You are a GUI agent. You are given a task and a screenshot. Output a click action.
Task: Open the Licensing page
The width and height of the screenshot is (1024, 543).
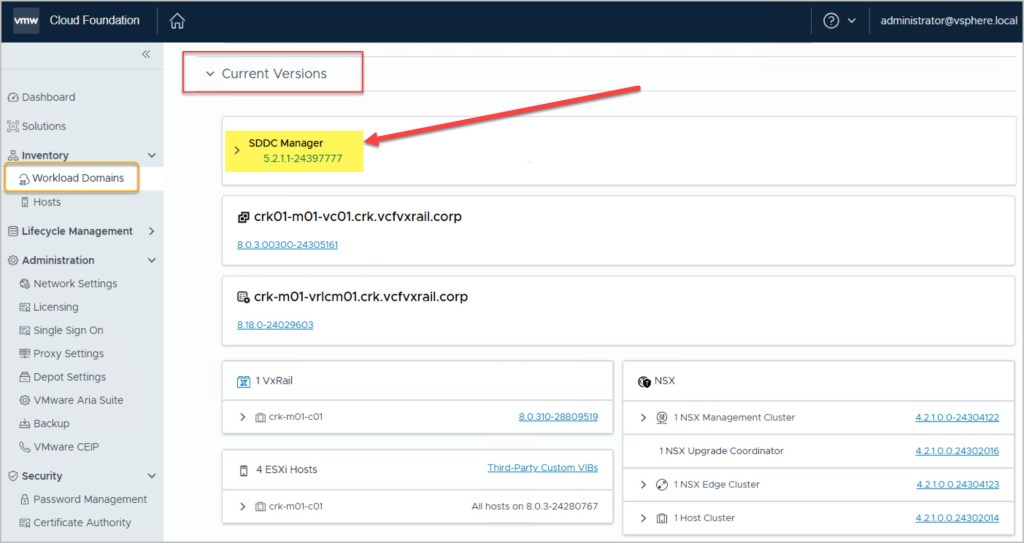[56, 307]
